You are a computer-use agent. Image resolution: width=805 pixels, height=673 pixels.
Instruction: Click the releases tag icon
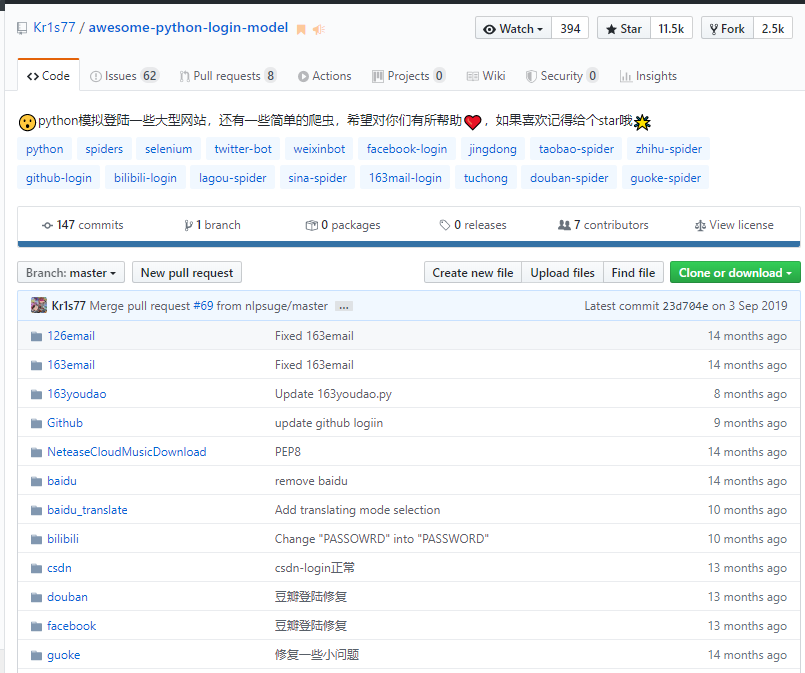pos(444,225)
